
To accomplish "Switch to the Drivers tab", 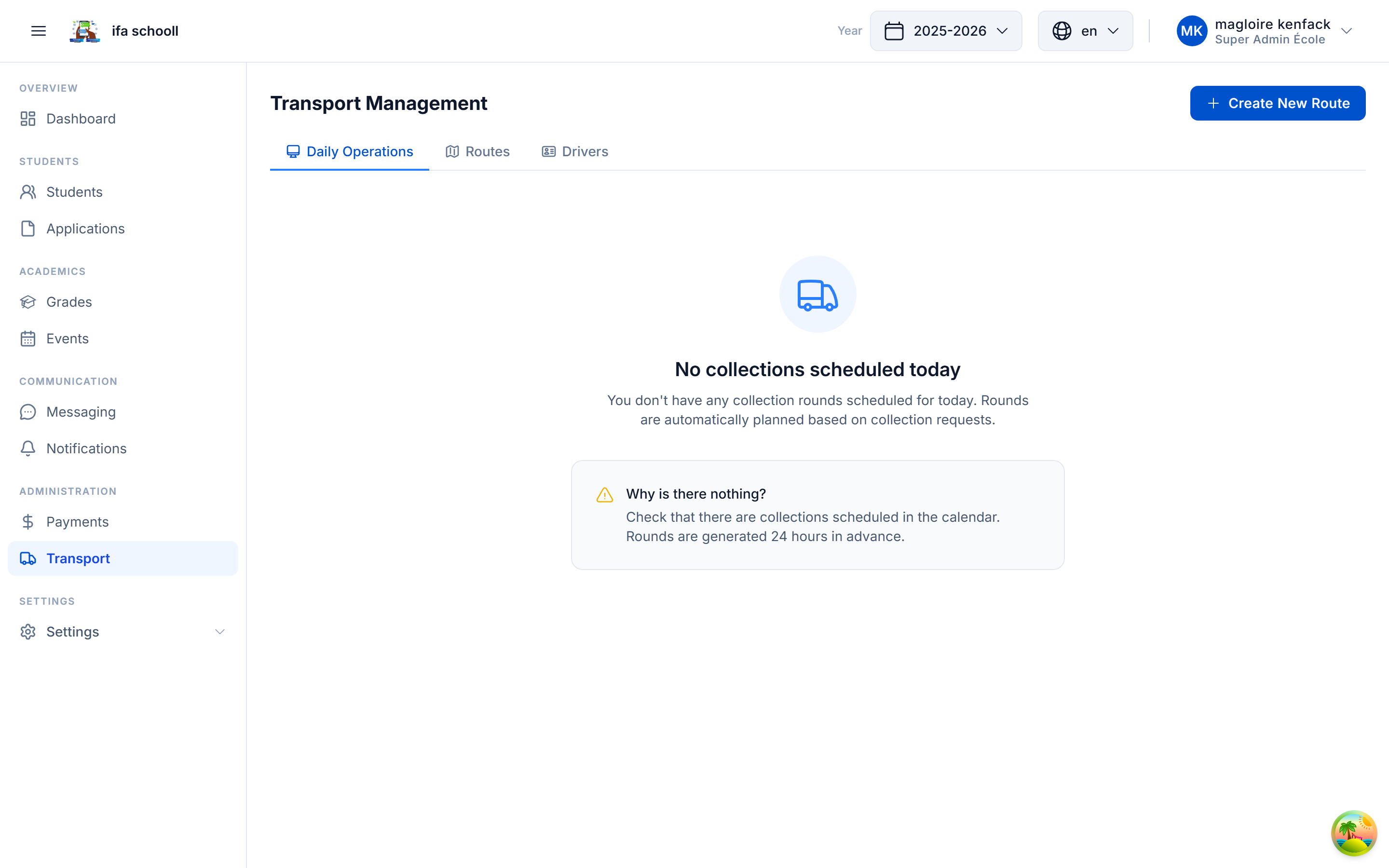I will tap(574, 151).
